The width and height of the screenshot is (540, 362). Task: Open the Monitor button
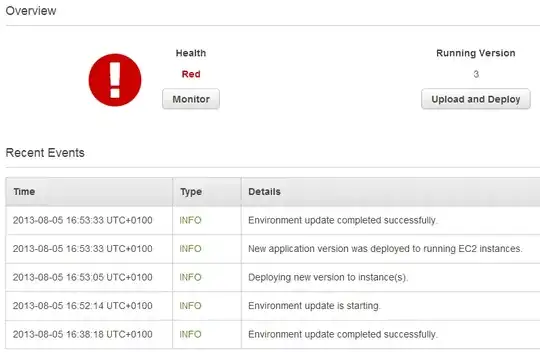191,99
